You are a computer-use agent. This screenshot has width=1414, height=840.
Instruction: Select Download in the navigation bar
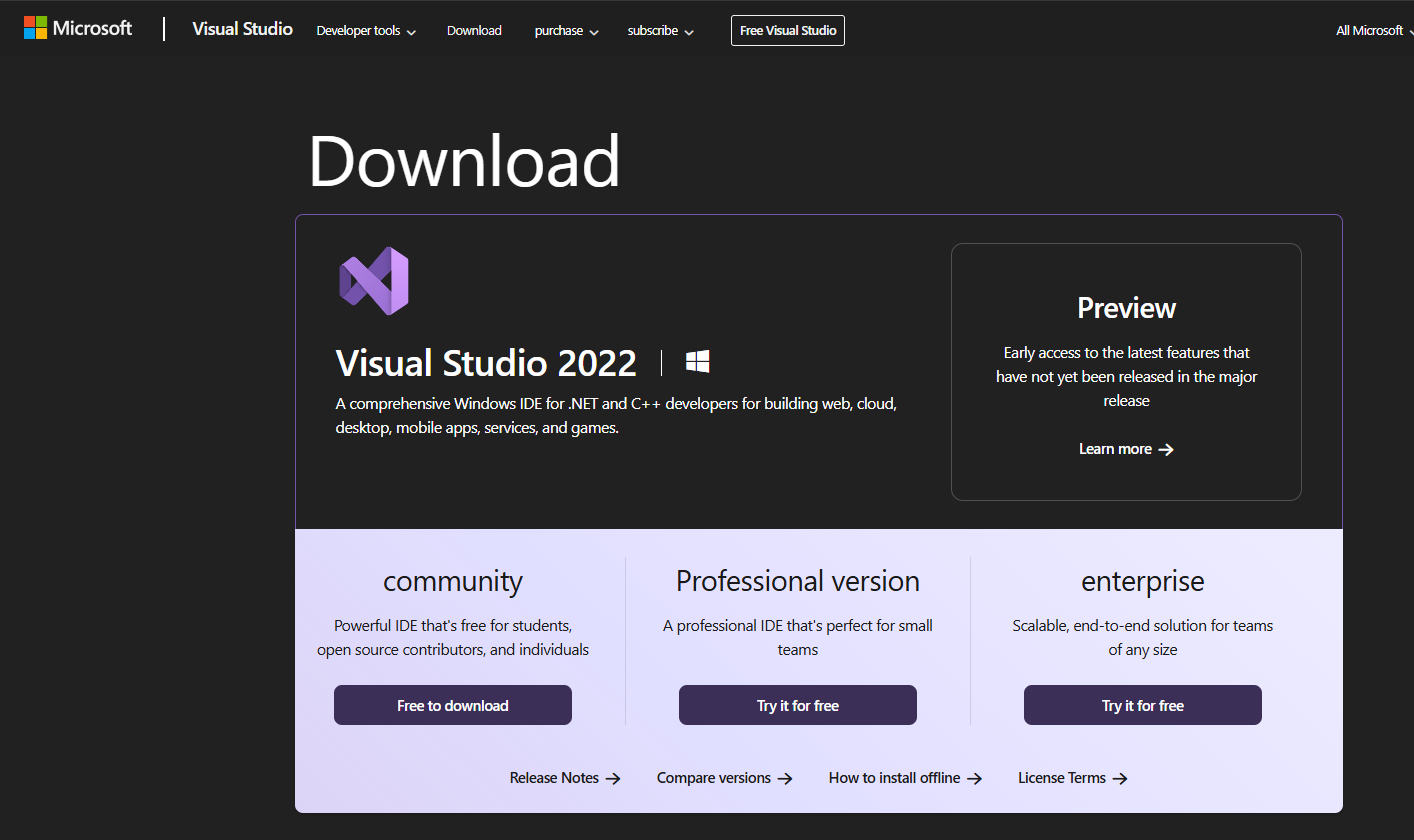tap(474, 30)
